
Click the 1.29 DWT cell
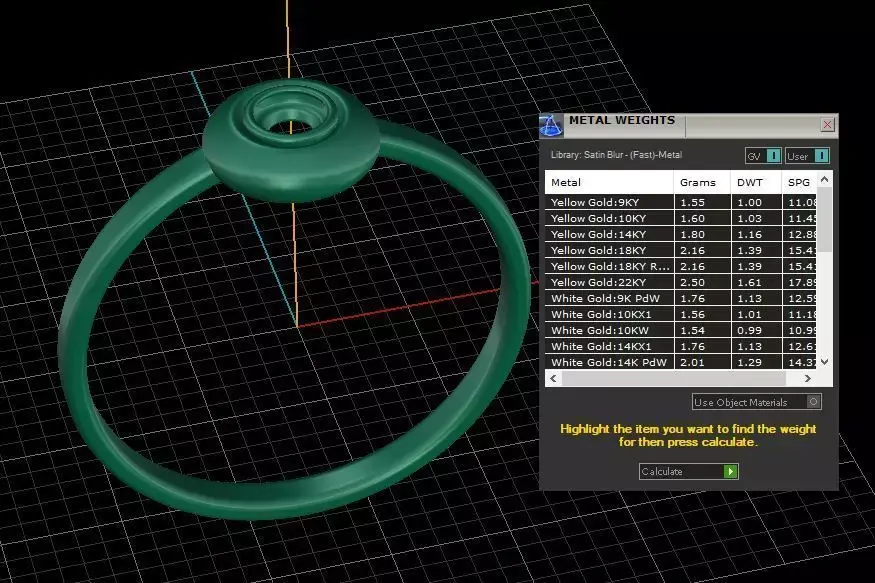(x=756, y=362)
